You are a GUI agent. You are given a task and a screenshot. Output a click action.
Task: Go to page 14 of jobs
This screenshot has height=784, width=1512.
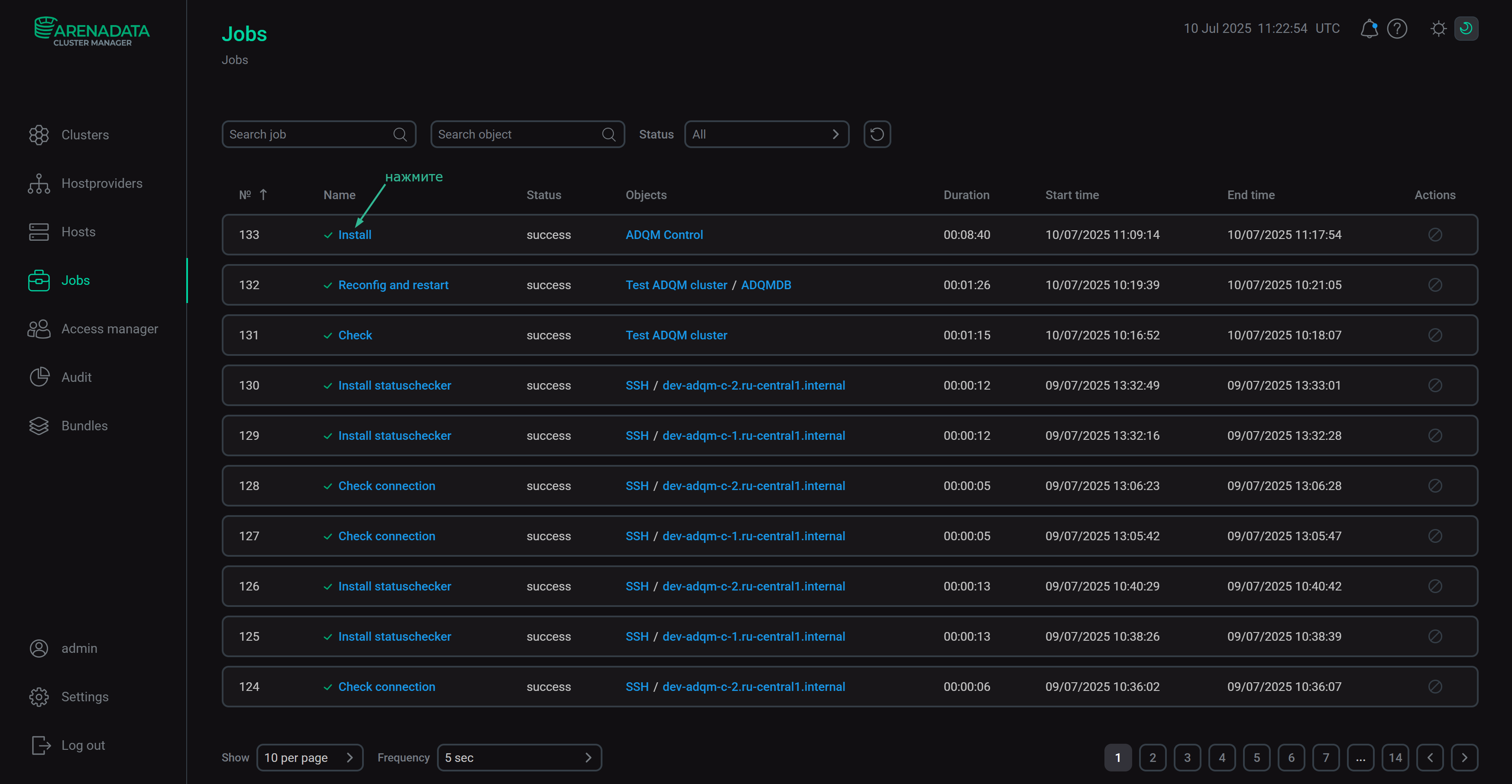pos(1395,758)
